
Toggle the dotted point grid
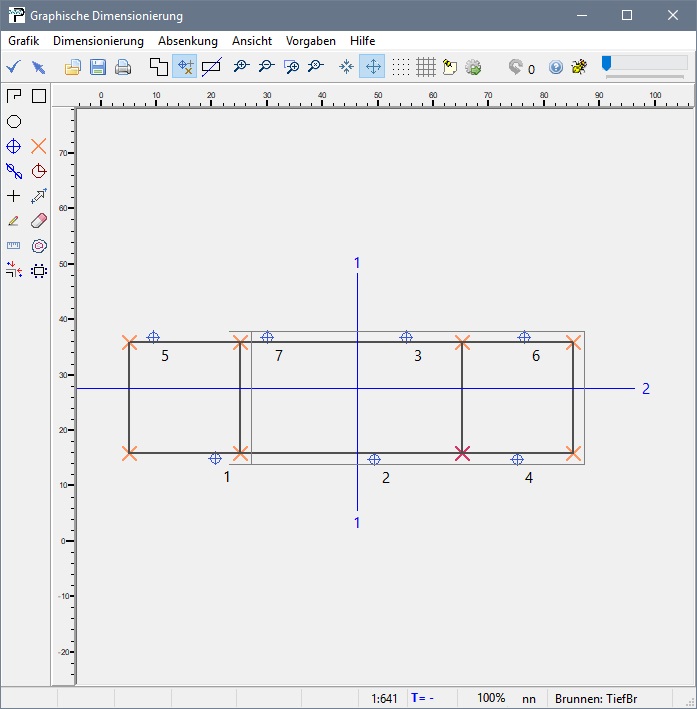401,67
